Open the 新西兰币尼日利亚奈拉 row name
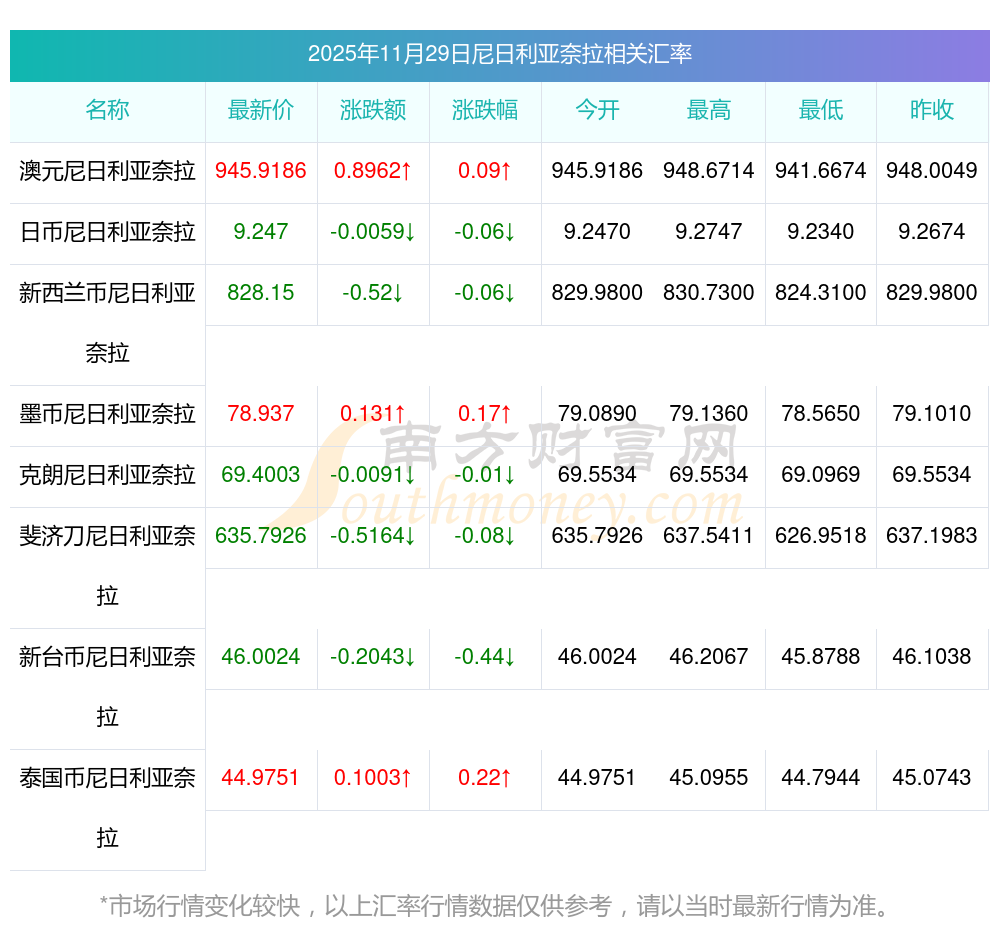The height and width of the screenshot is (937, 1000). [x=107, y=322]
